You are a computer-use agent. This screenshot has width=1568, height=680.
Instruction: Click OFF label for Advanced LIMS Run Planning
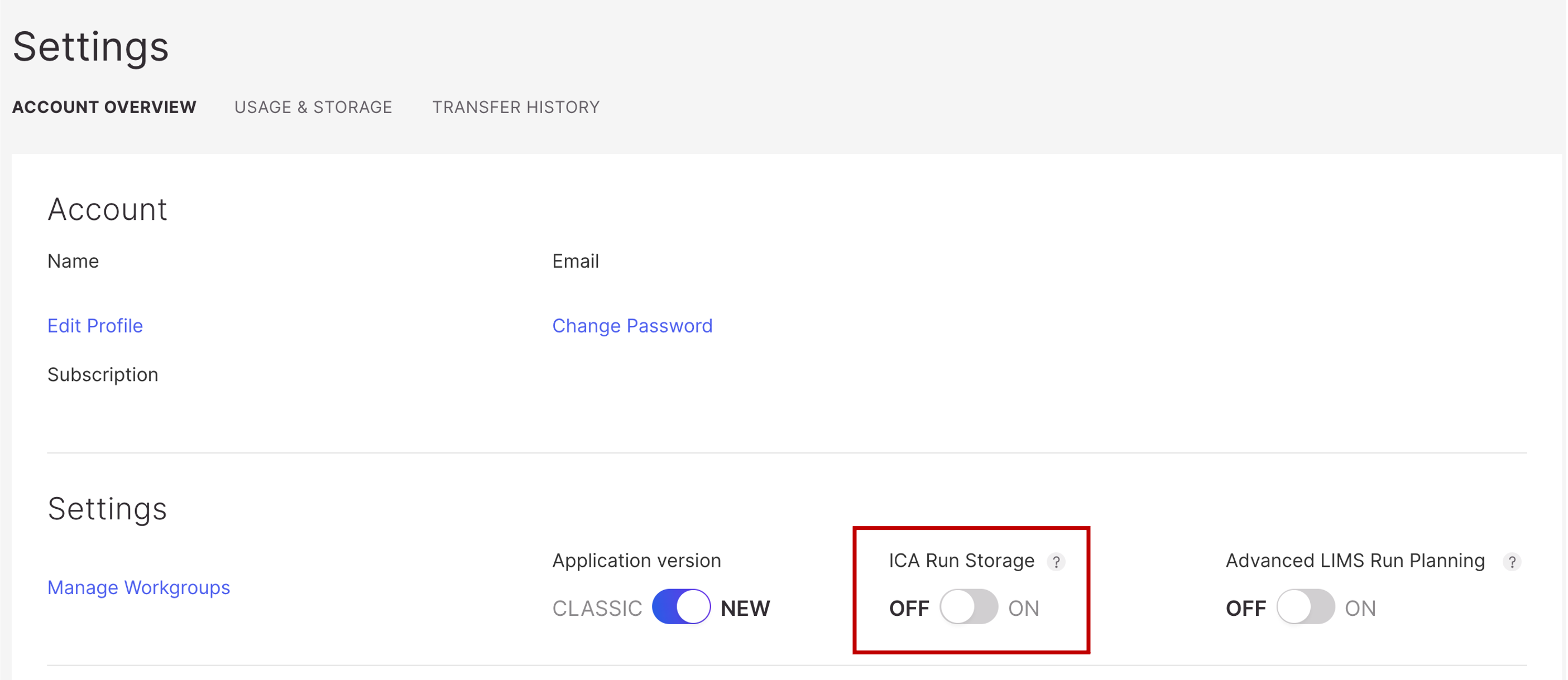[1246, 608]
